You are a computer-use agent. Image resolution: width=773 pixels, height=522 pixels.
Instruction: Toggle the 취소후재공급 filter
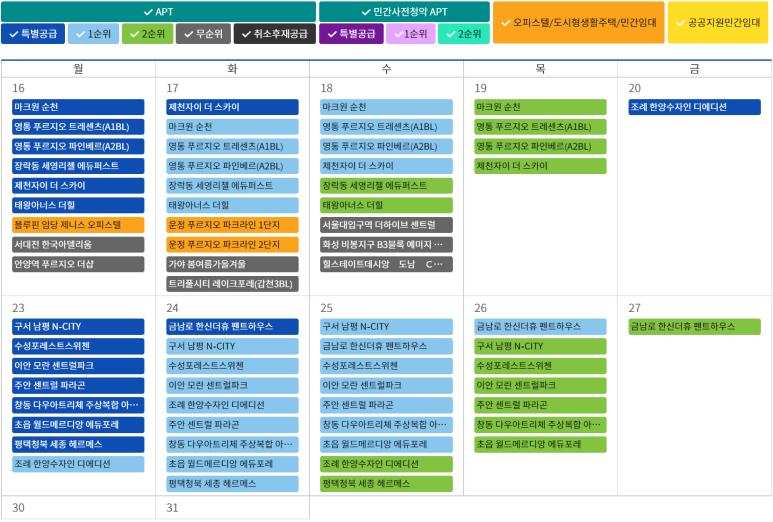[x=275, y=34]
